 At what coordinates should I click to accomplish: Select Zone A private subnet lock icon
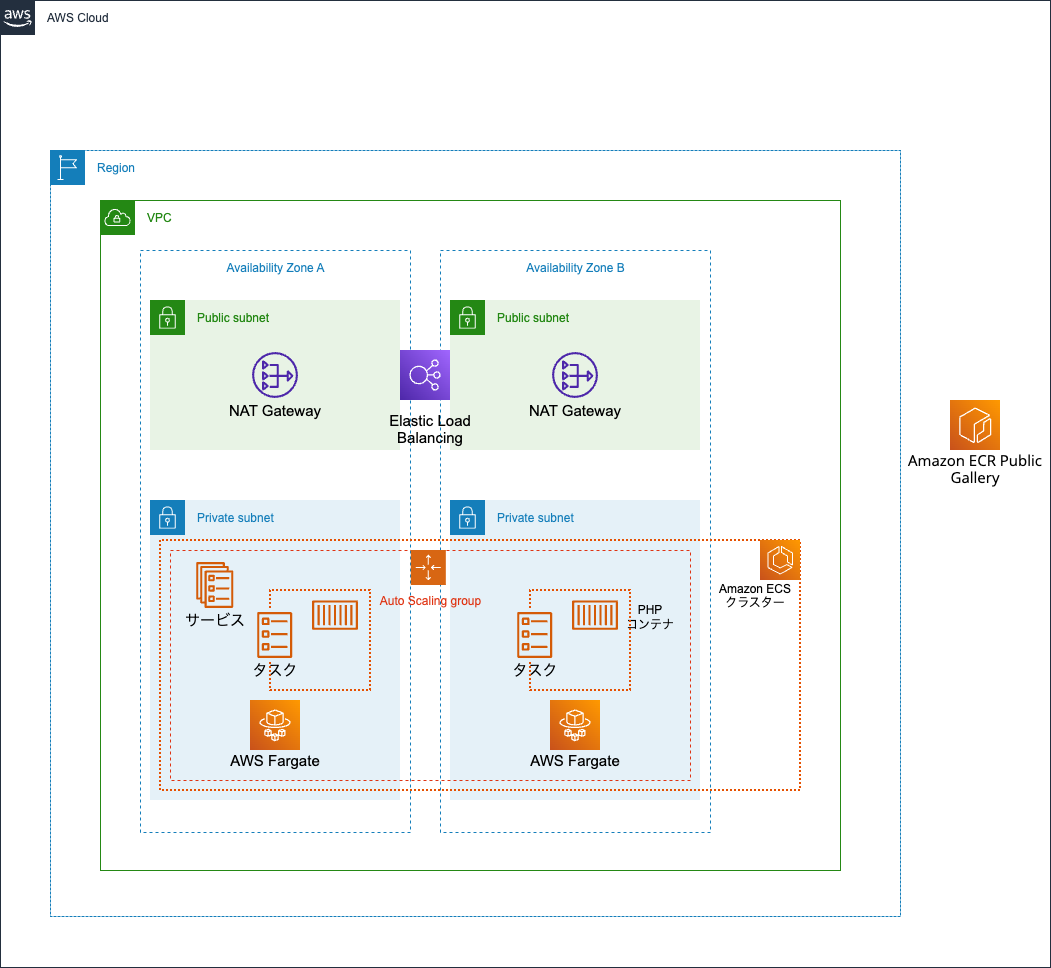pyautogui.click(x=168, y=518)
